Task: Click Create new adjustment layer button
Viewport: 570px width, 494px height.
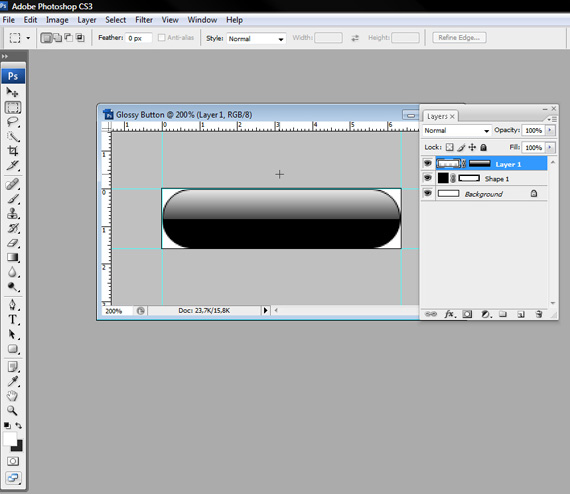Action: (x=486, y=314)
